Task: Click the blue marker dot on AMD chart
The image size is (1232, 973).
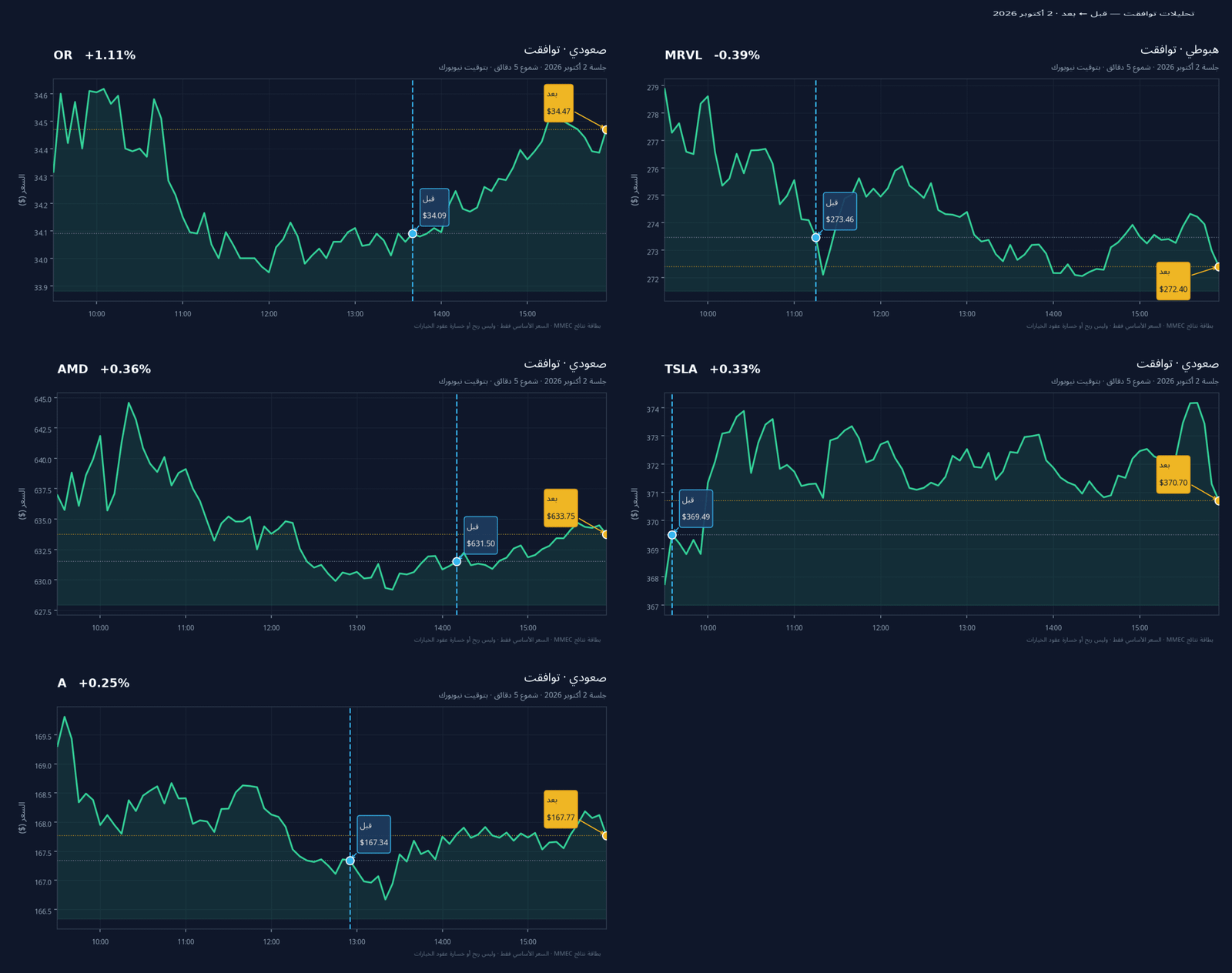Action: tap(457, 562)
